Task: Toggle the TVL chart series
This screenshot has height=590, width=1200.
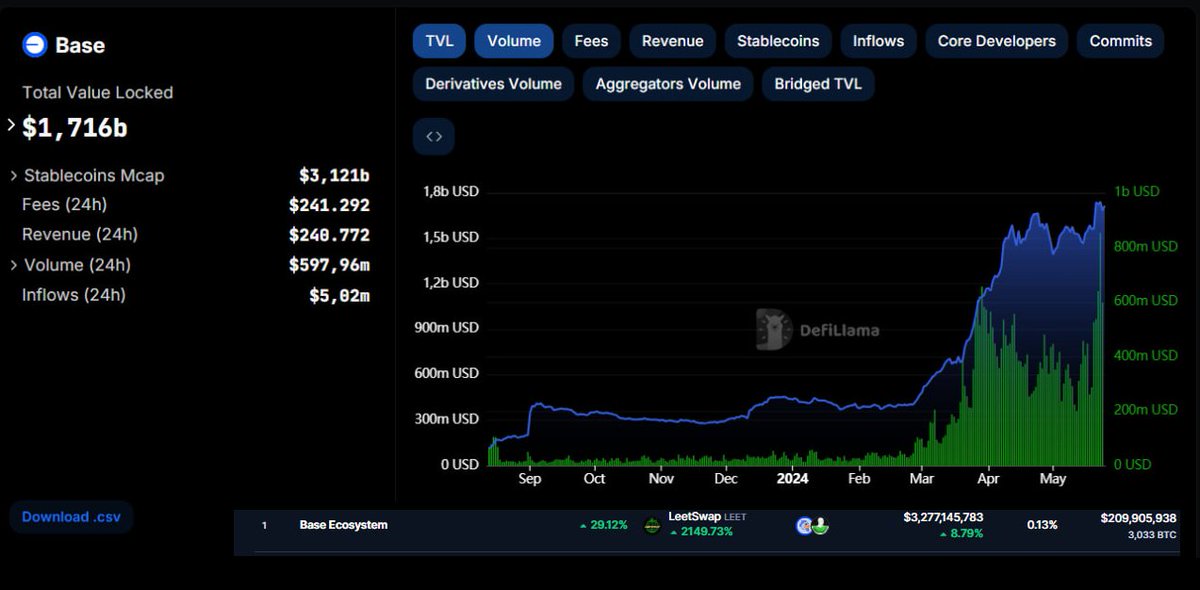Action: tap(439, 41)
